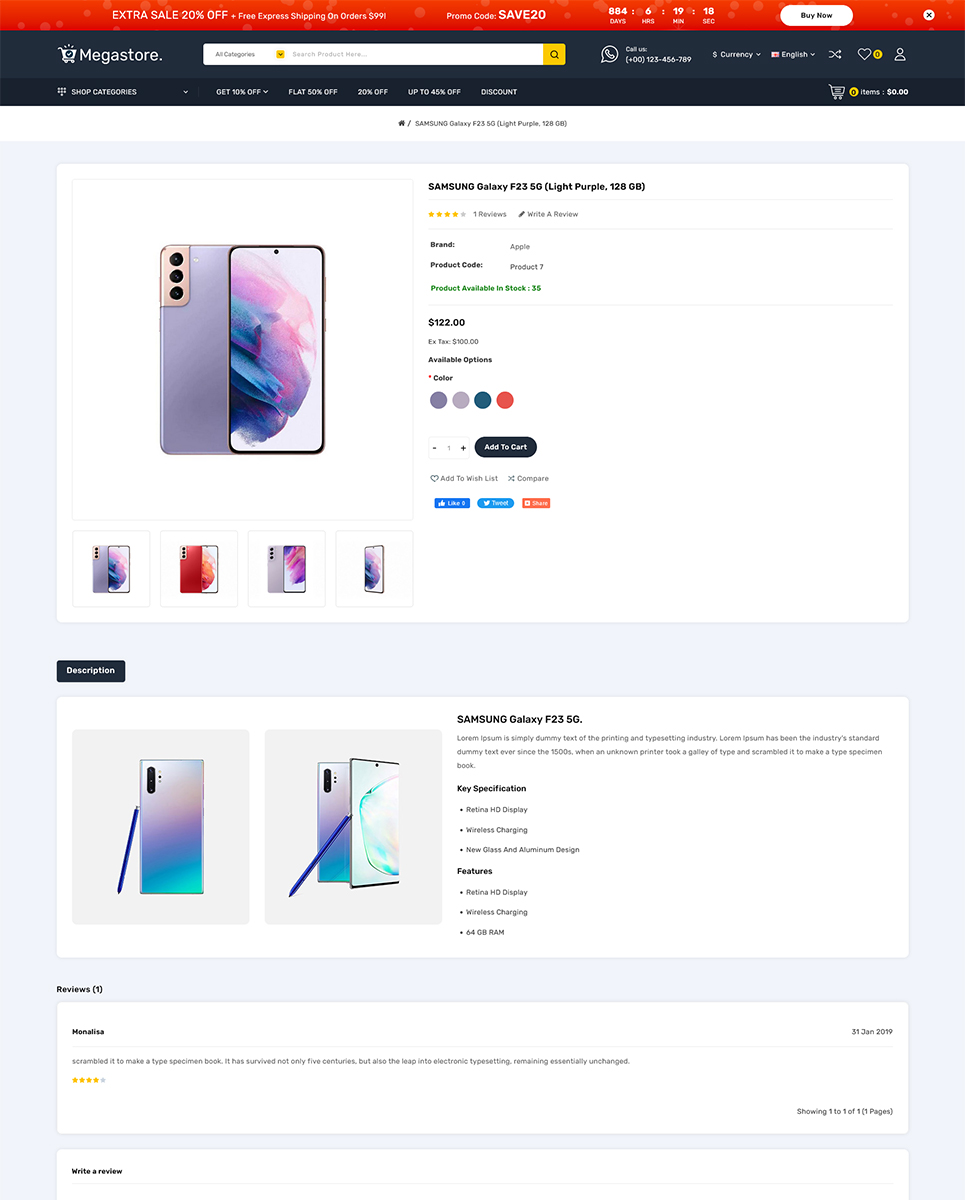Screen dimensions: 965x1200
Task: Click the Add To Cart button
Action: pos(506,447)
